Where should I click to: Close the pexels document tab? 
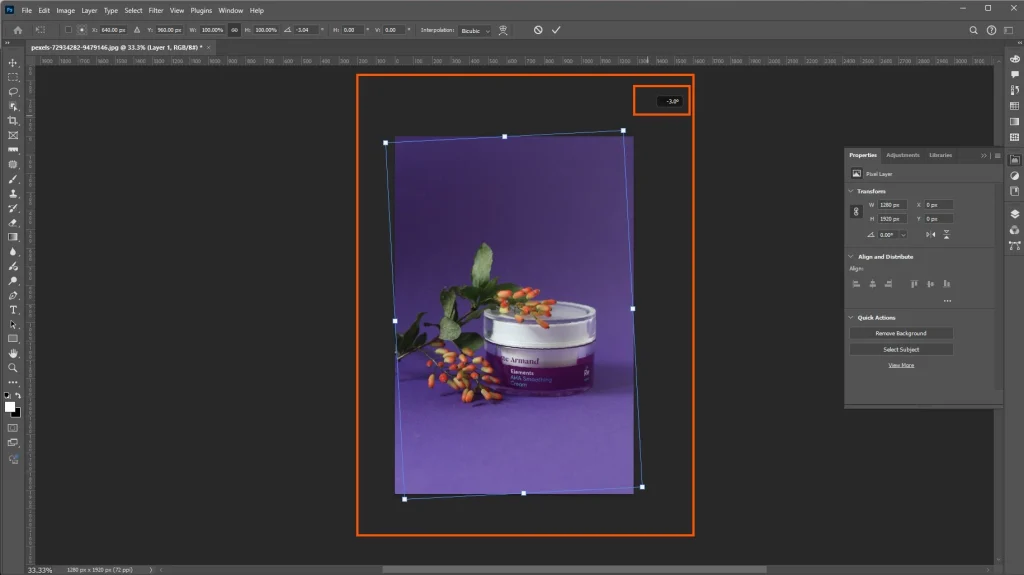(208, 48)
